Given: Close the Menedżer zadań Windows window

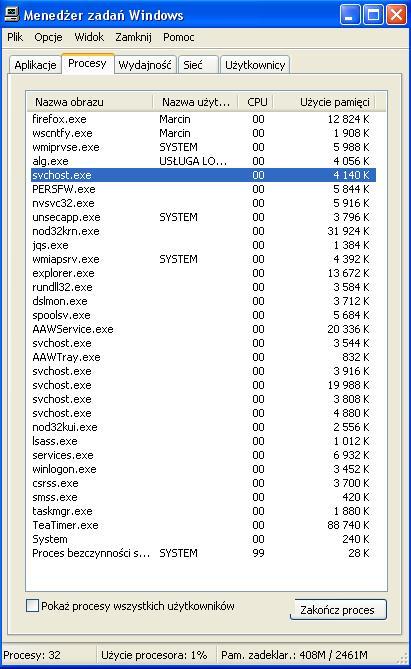Looking at the screenshot, I should click(396, 15).
